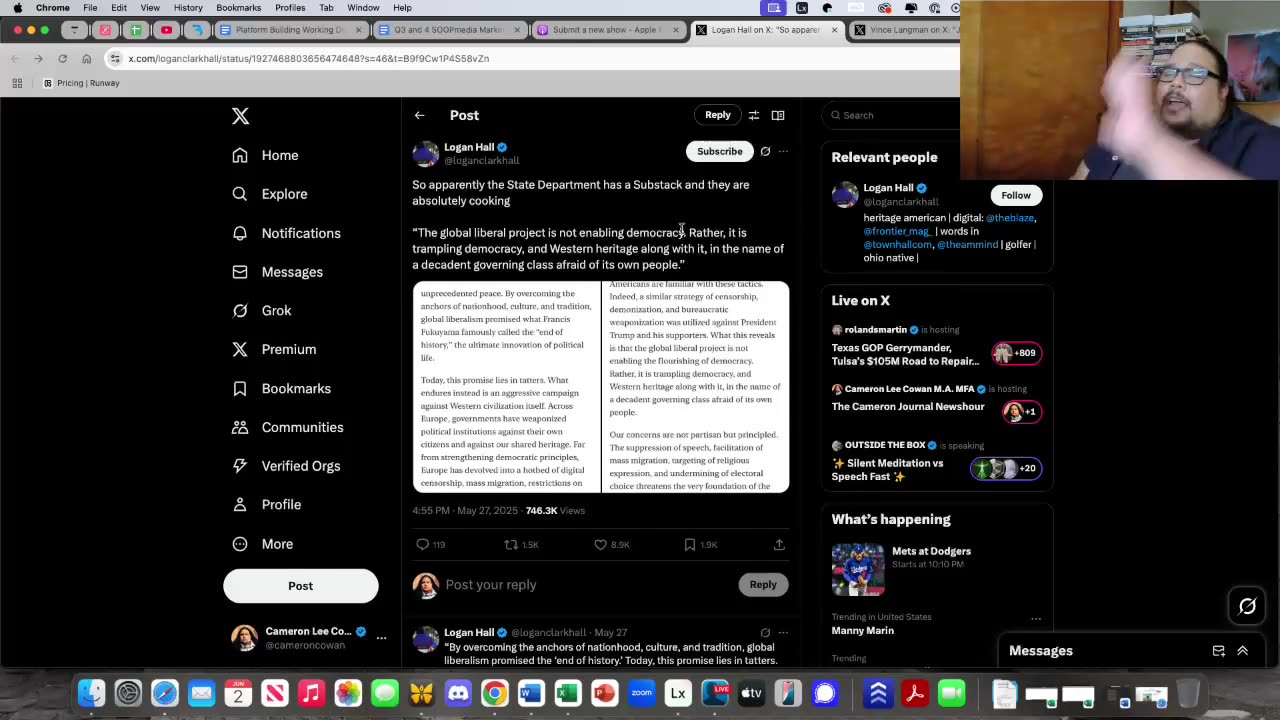Open the History menu

(188, 8)
